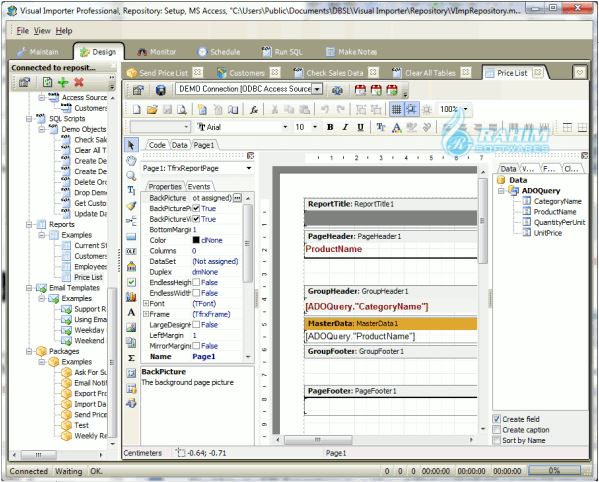This screenshot has height=482, width=599.
Task: Open the 100% zoom dropdown
Action: click(466, 109)
